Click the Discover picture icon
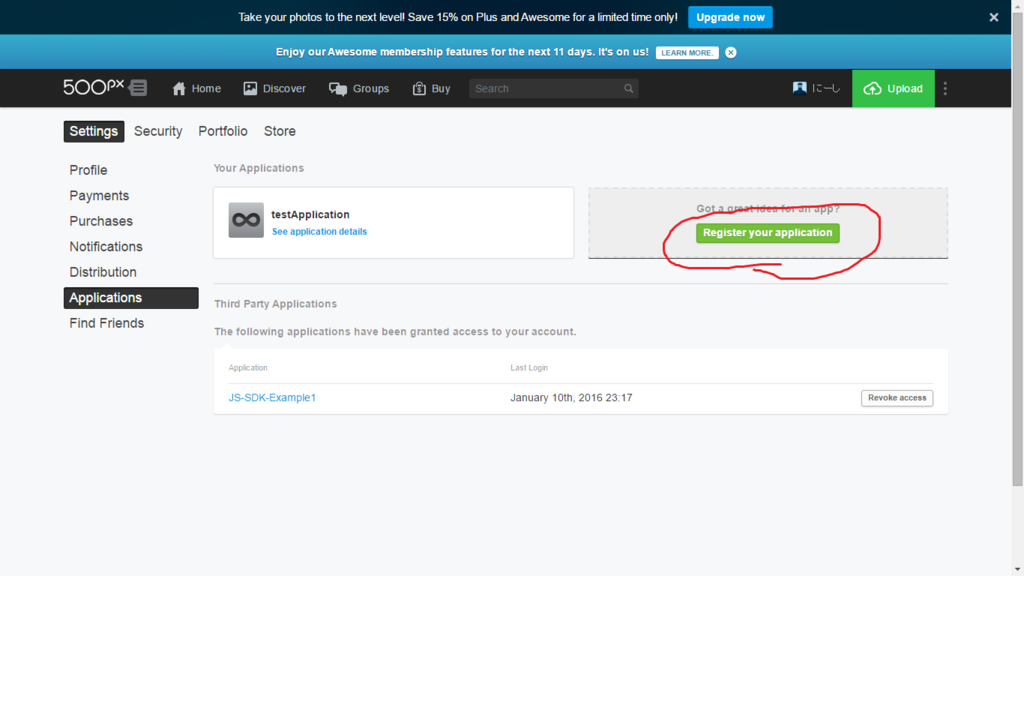The height and width of the screenshot is (705, 1024). (250, 88)
